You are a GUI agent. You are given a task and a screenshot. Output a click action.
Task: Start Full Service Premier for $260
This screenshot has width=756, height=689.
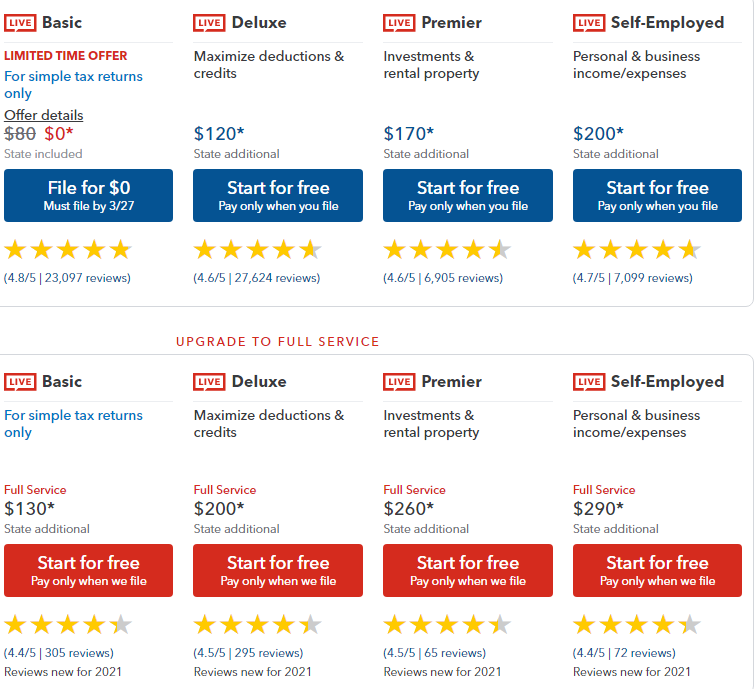point(468,570)
